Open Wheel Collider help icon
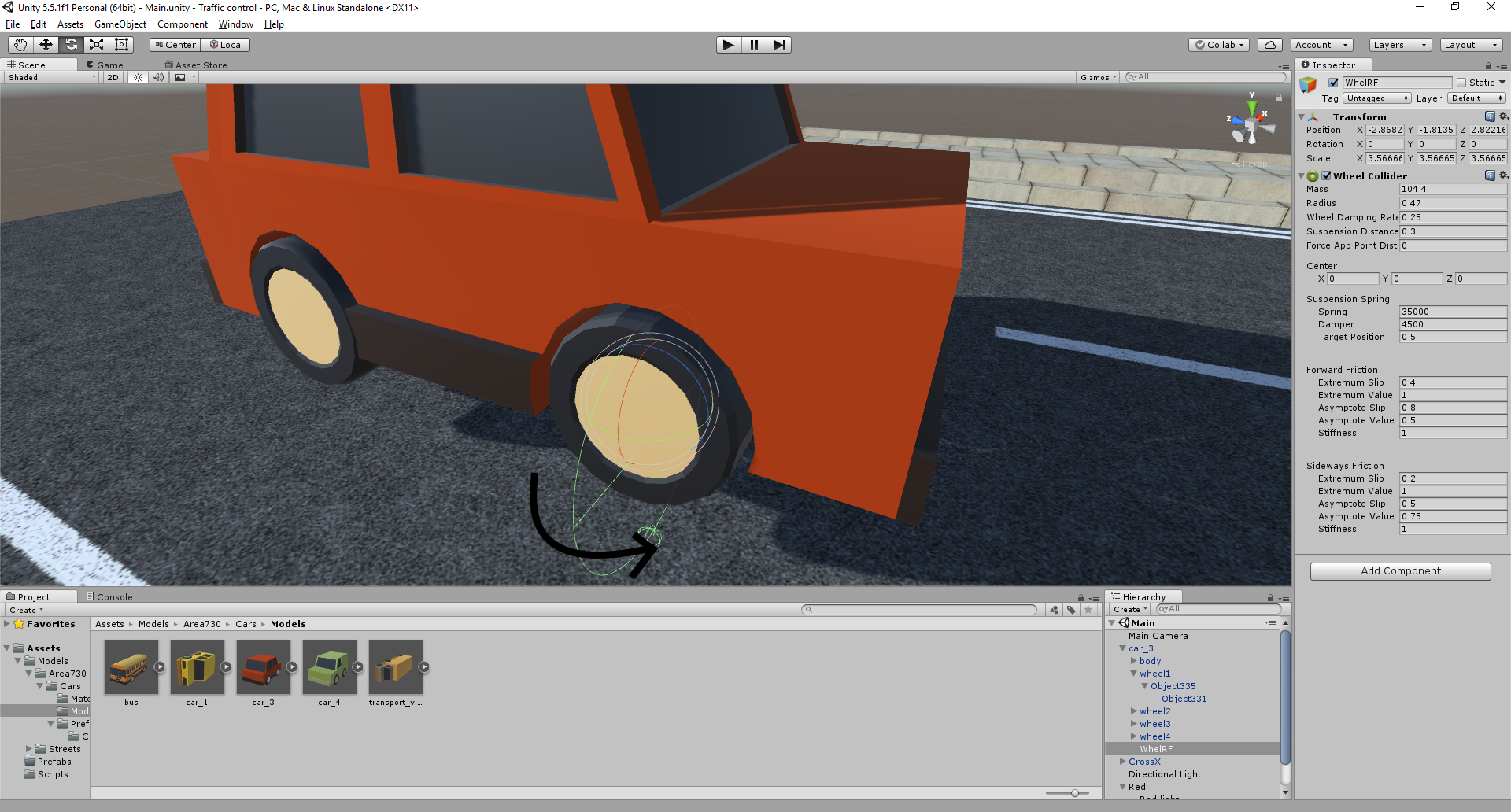Screen dimensions: 1511x812 tap(1490, 175)
